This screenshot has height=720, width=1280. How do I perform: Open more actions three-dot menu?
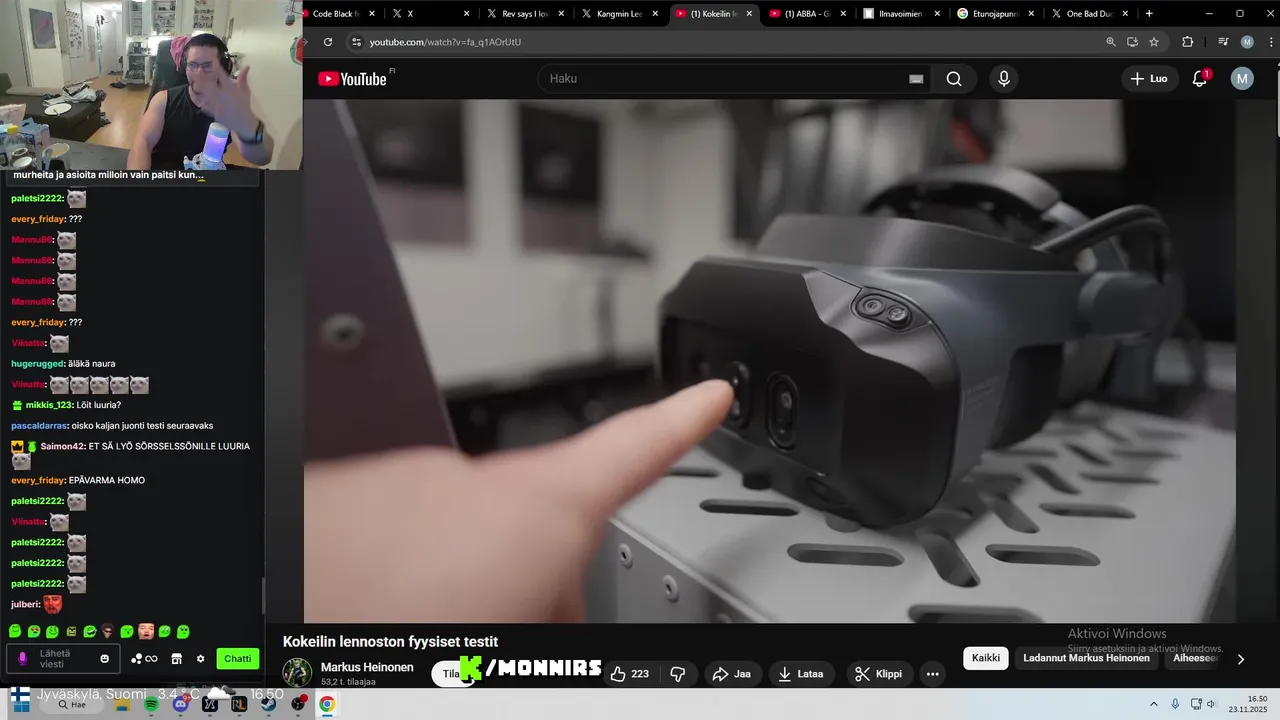933,674
